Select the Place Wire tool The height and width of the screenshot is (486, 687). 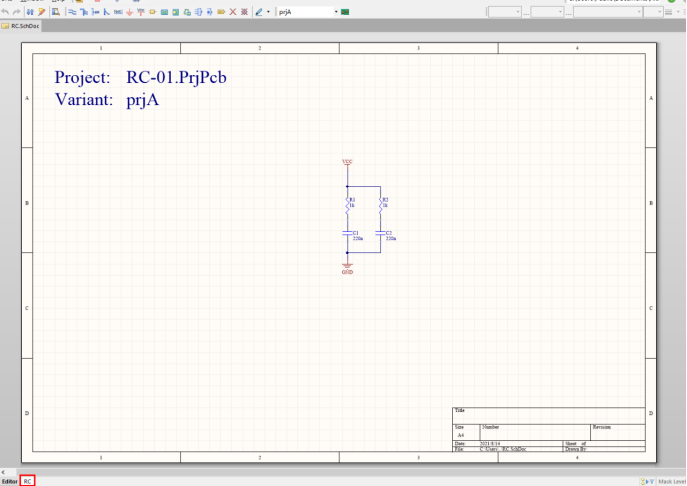(72, 12)
